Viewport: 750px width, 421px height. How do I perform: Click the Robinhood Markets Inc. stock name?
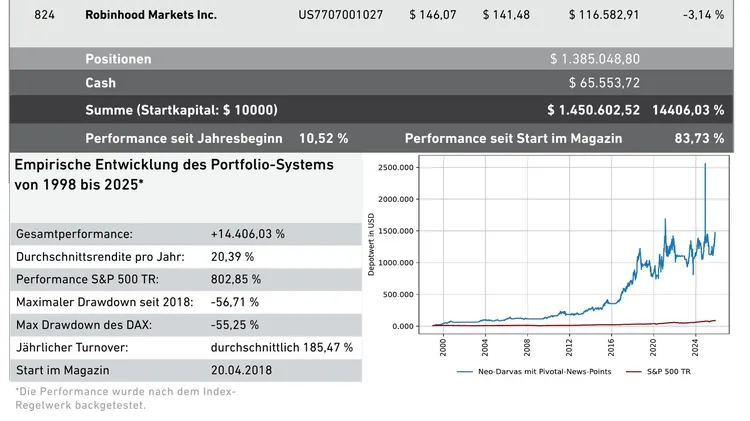151,16
